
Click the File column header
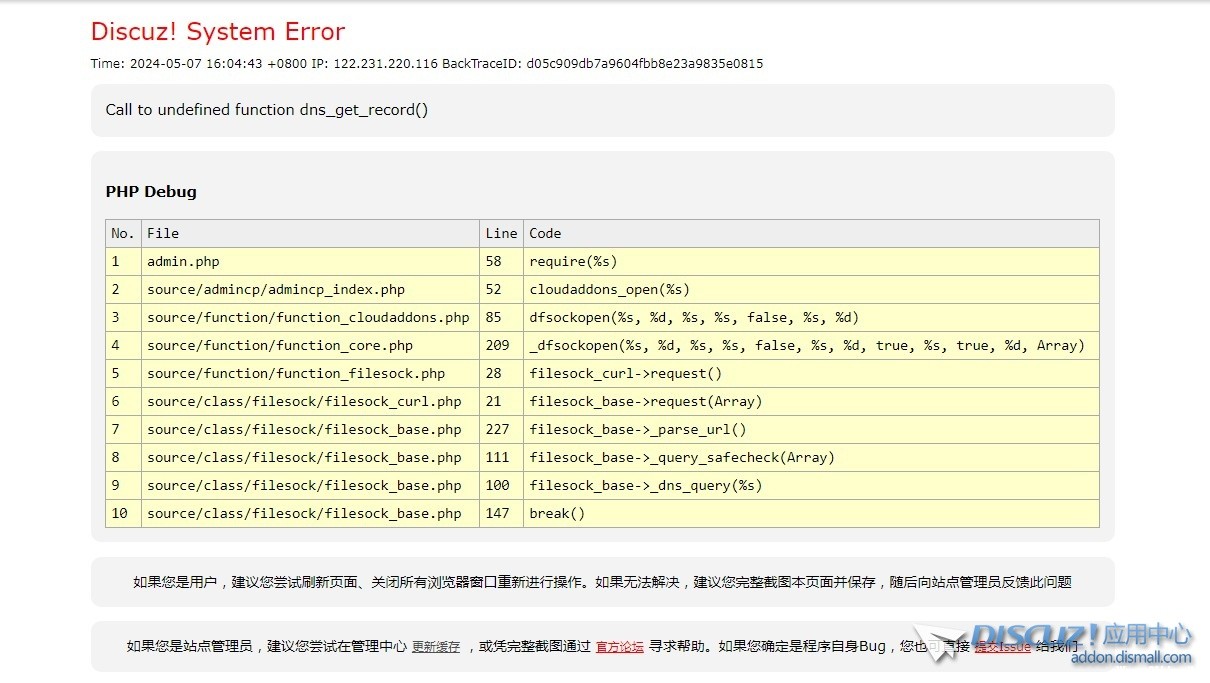point(163,234)
